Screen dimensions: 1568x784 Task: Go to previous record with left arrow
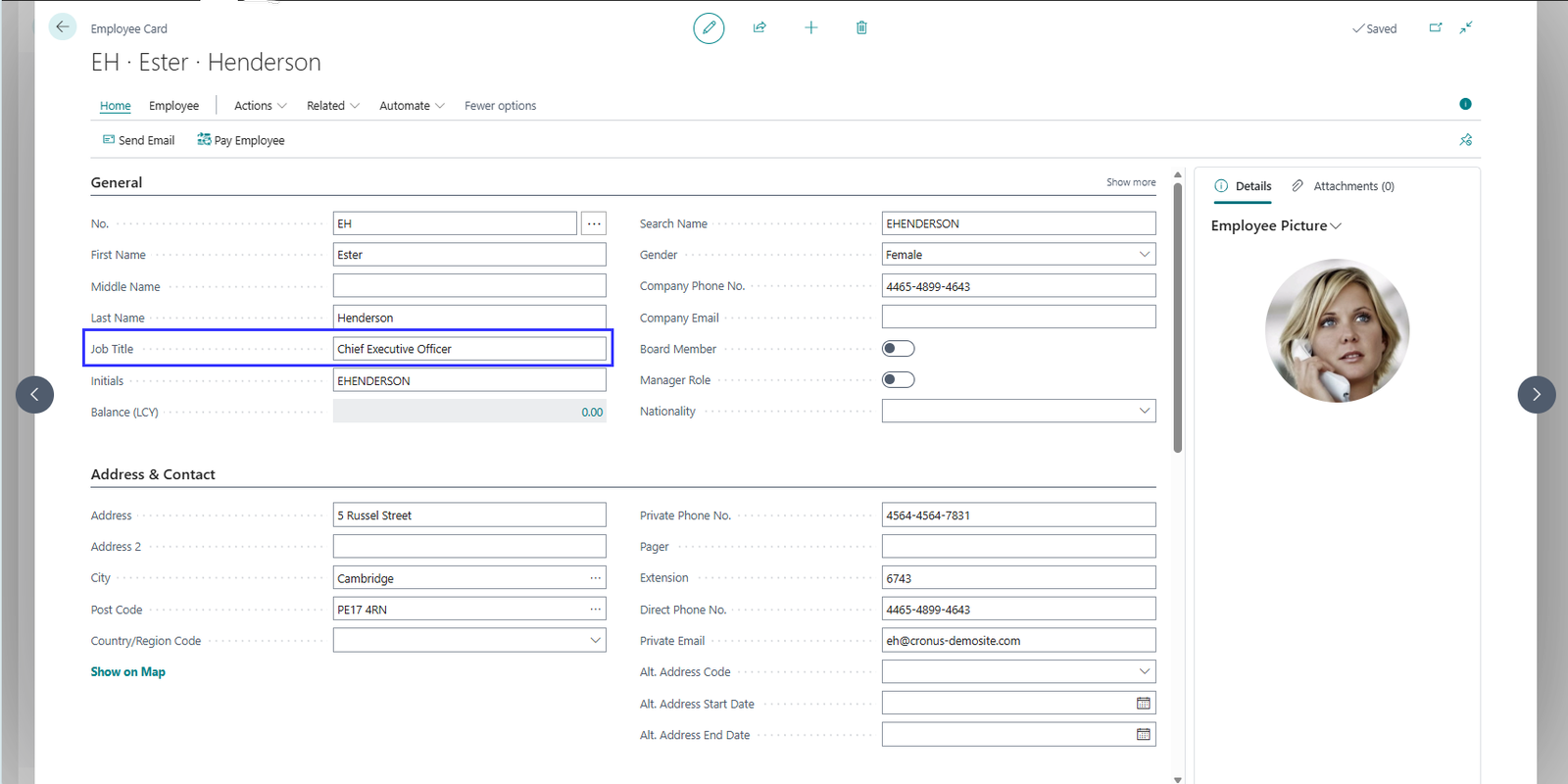[x=34, y=395]
